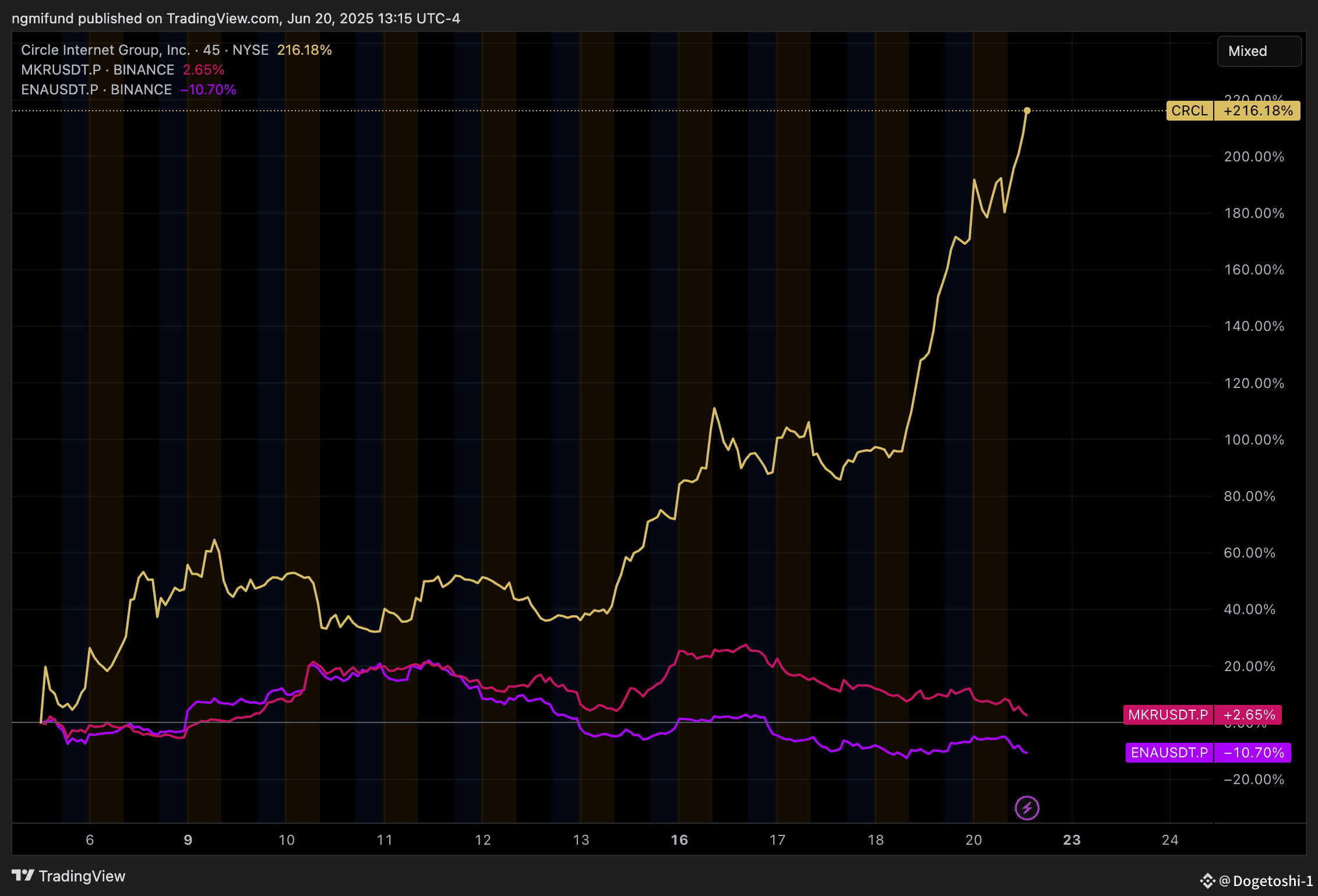Screen dimensions: 1318x896
Task: Click the 100.00% price axis label
Action: [x=1254, y=440]
